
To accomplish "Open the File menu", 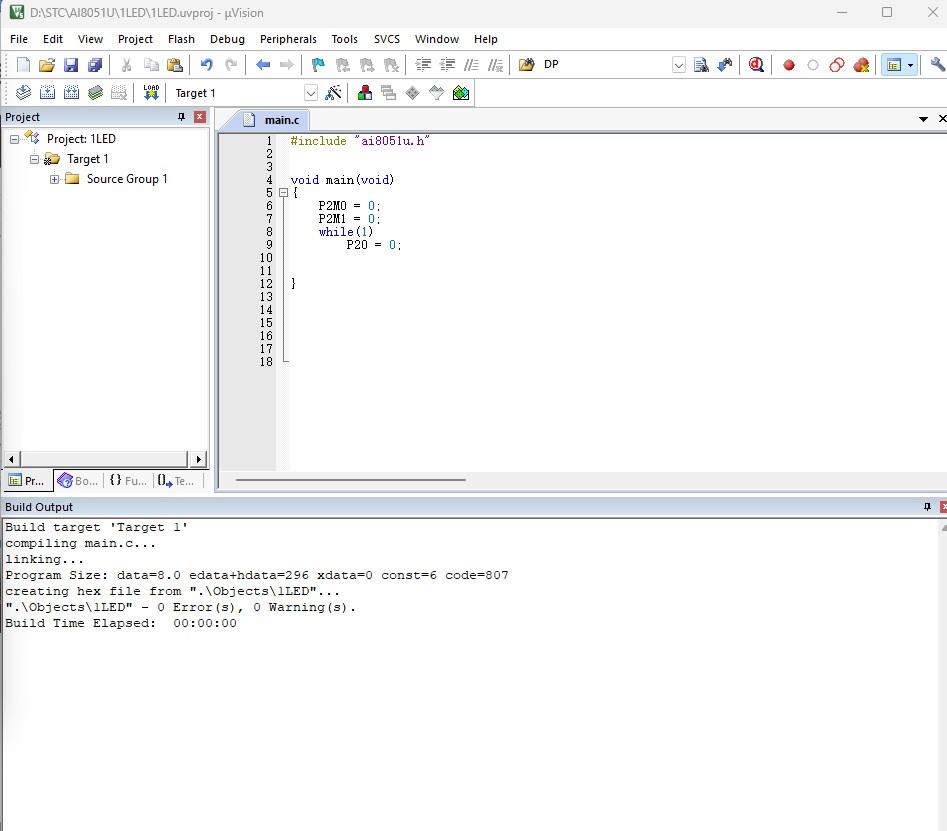I will [19, 39].
